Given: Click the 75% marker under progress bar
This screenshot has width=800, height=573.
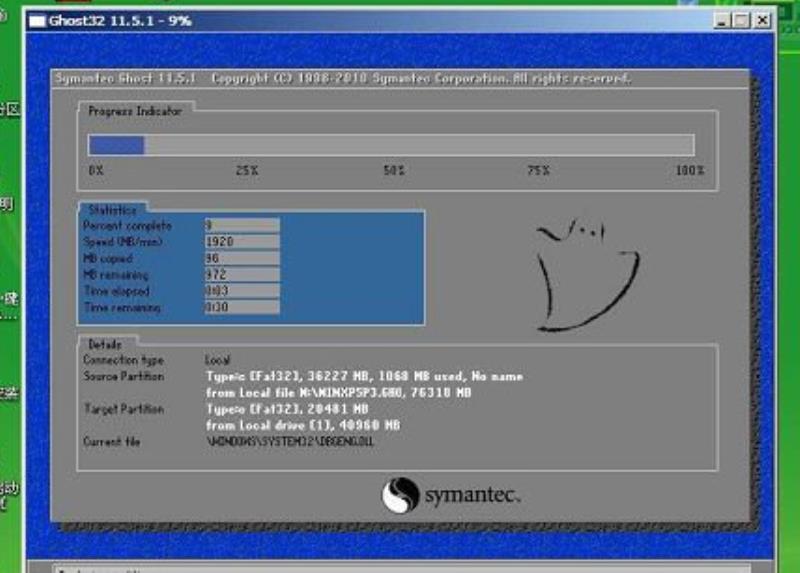Looking at the screenshot, I should (x=539, y=170).
